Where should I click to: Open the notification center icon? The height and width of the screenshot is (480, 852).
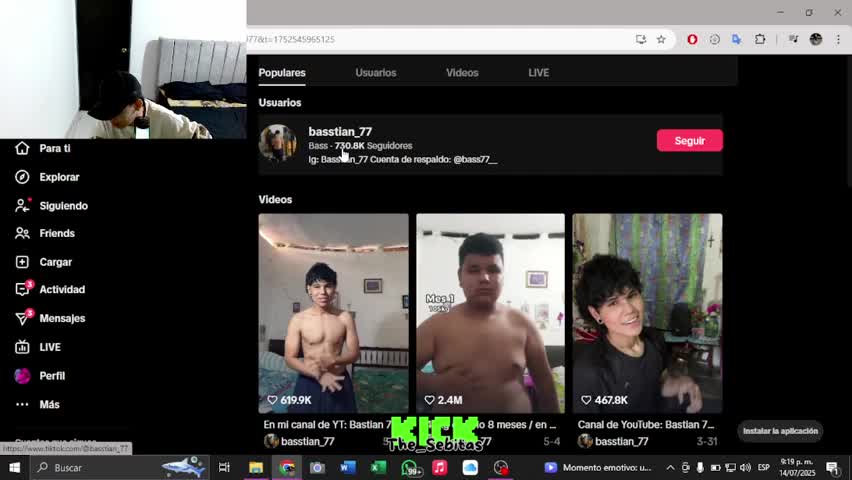click(833, 467)
